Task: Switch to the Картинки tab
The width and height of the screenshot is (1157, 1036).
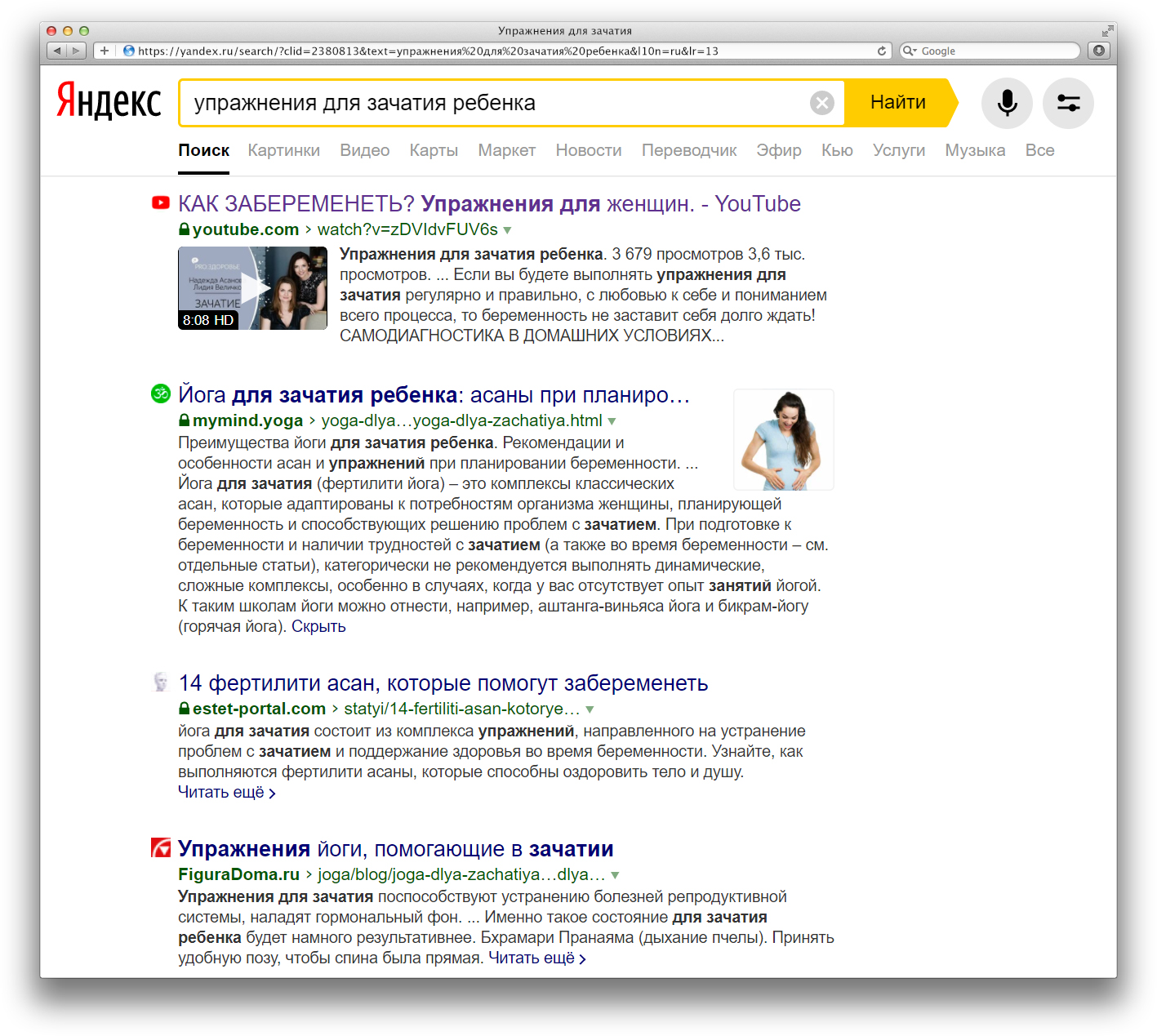Action: [284, 150]
